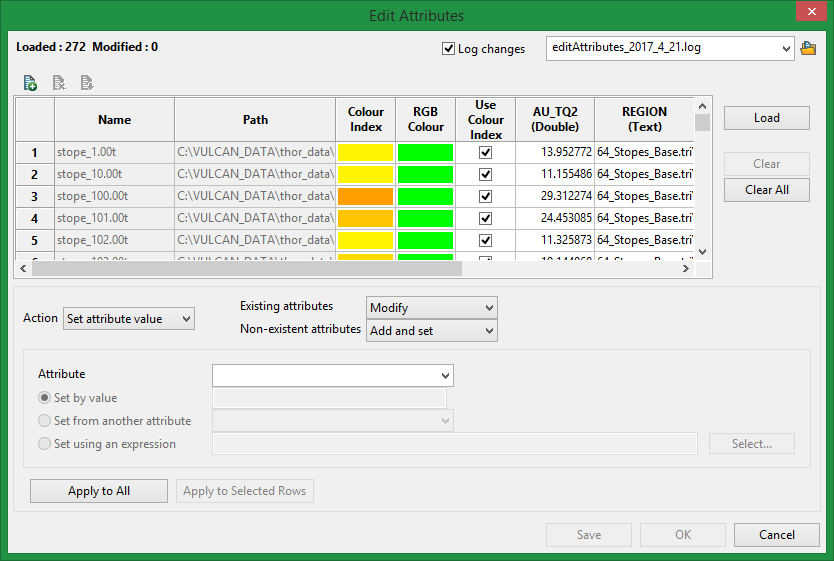Click the Name column header
Image resolution: width=834 pixels, height=561 pixels.
[x=114, y=120]
